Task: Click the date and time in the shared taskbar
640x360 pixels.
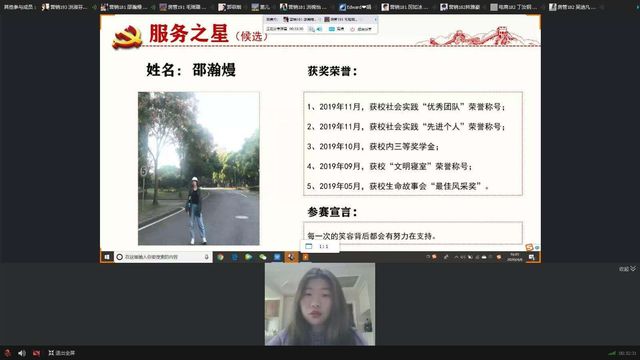Action: (514, 257)
